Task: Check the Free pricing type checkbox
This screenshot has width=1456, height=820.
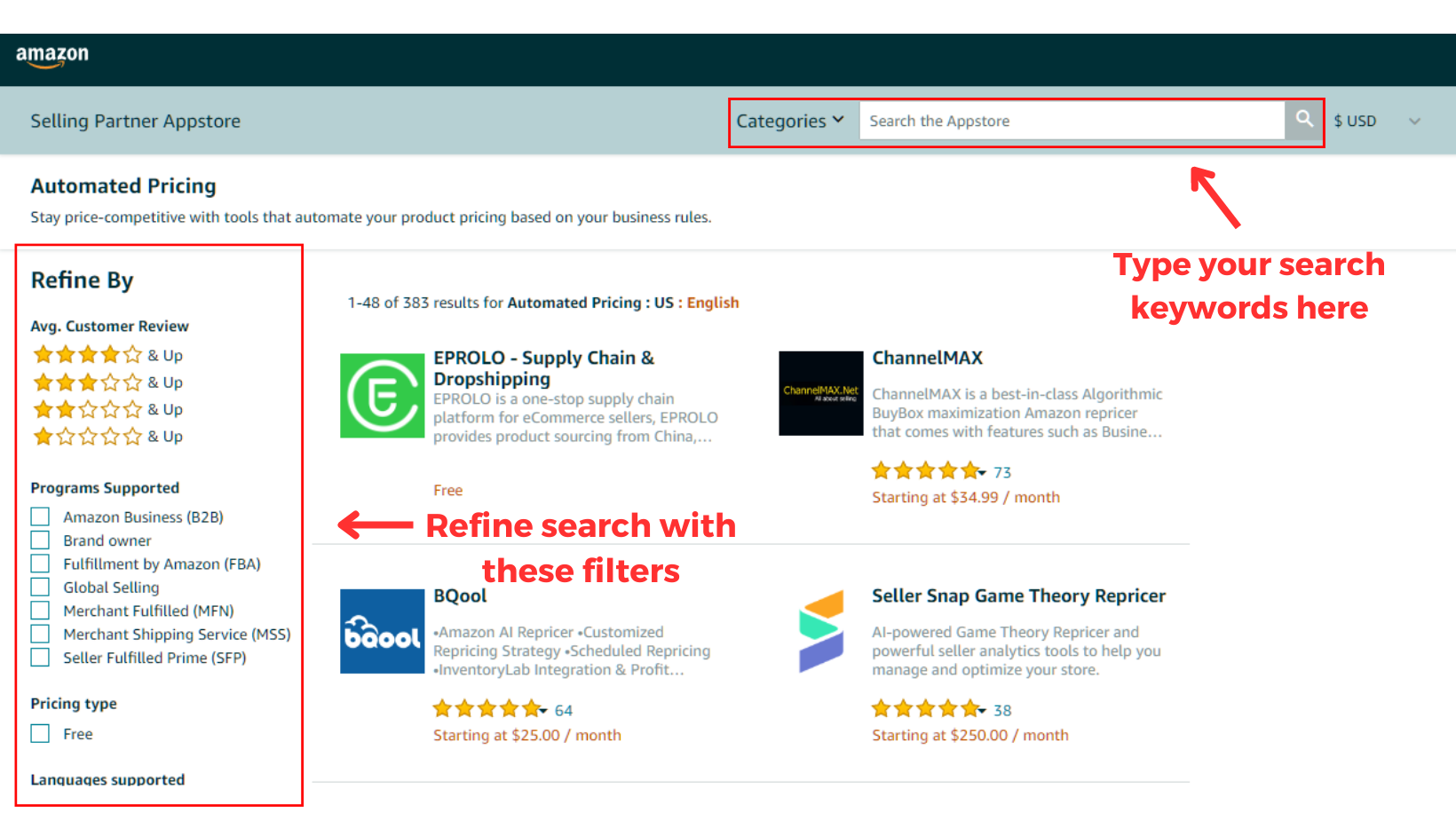Action: (x=40, y=734)
